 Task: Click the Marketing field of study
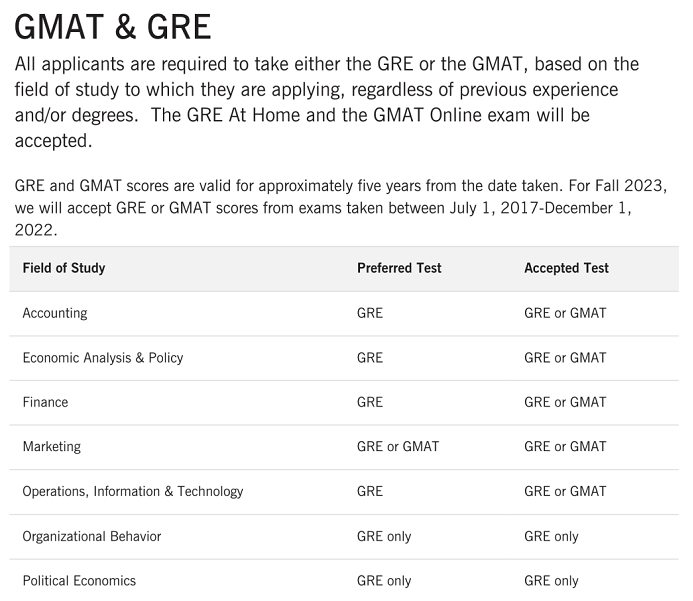52,447
